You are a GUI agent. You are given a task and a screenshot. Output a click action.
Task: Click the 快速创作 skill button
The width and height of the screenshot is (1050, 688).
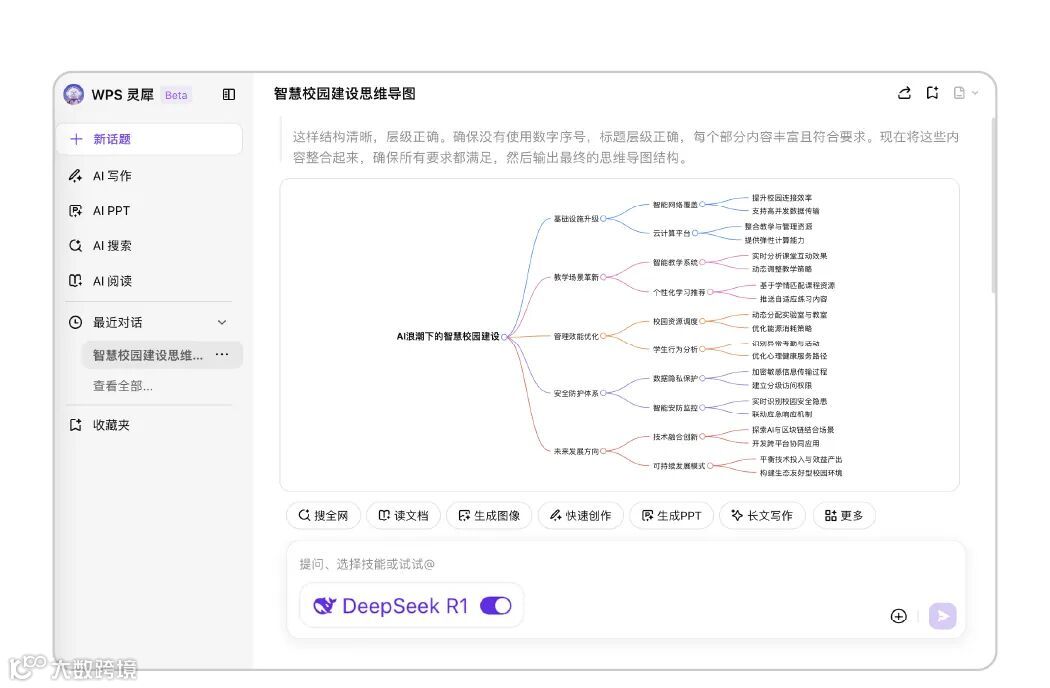point(581,515)
